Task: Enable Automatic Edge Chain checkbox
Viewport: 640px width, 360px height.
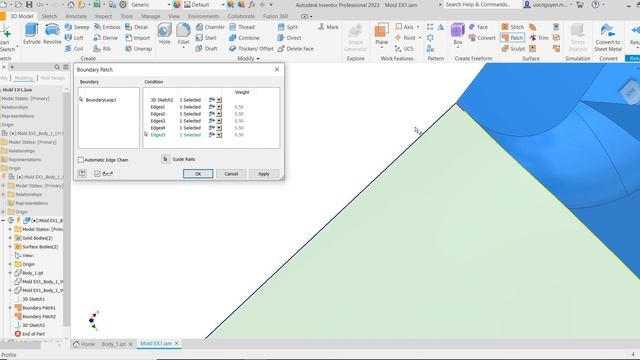Action: [80, 160]
